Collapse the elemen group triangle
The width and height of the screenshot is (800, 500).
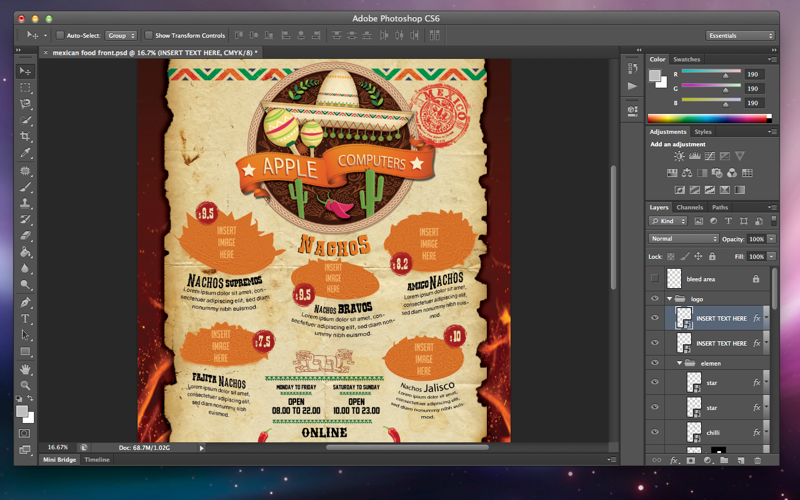coord(679,363)
